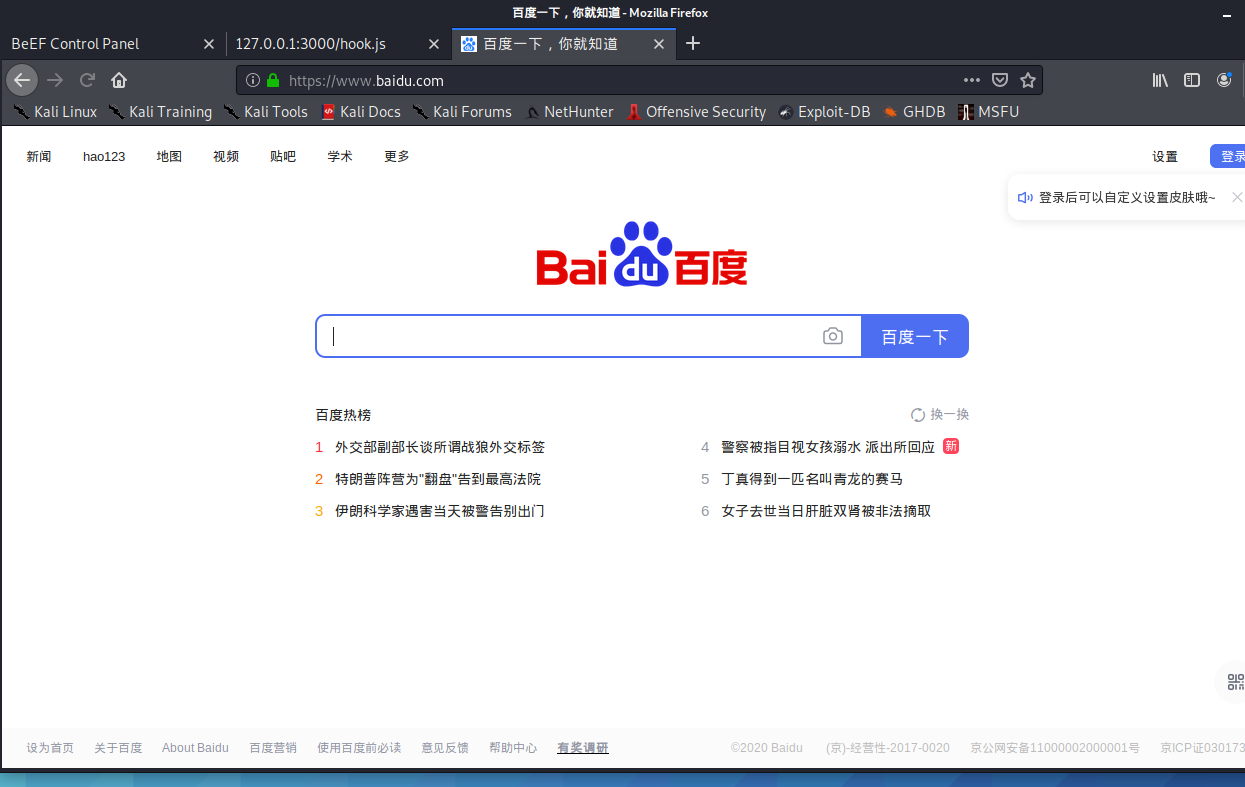This screenshot has width=1245, height=787.
Task: Click the Forward arrow button
Action: pos(55,80)
